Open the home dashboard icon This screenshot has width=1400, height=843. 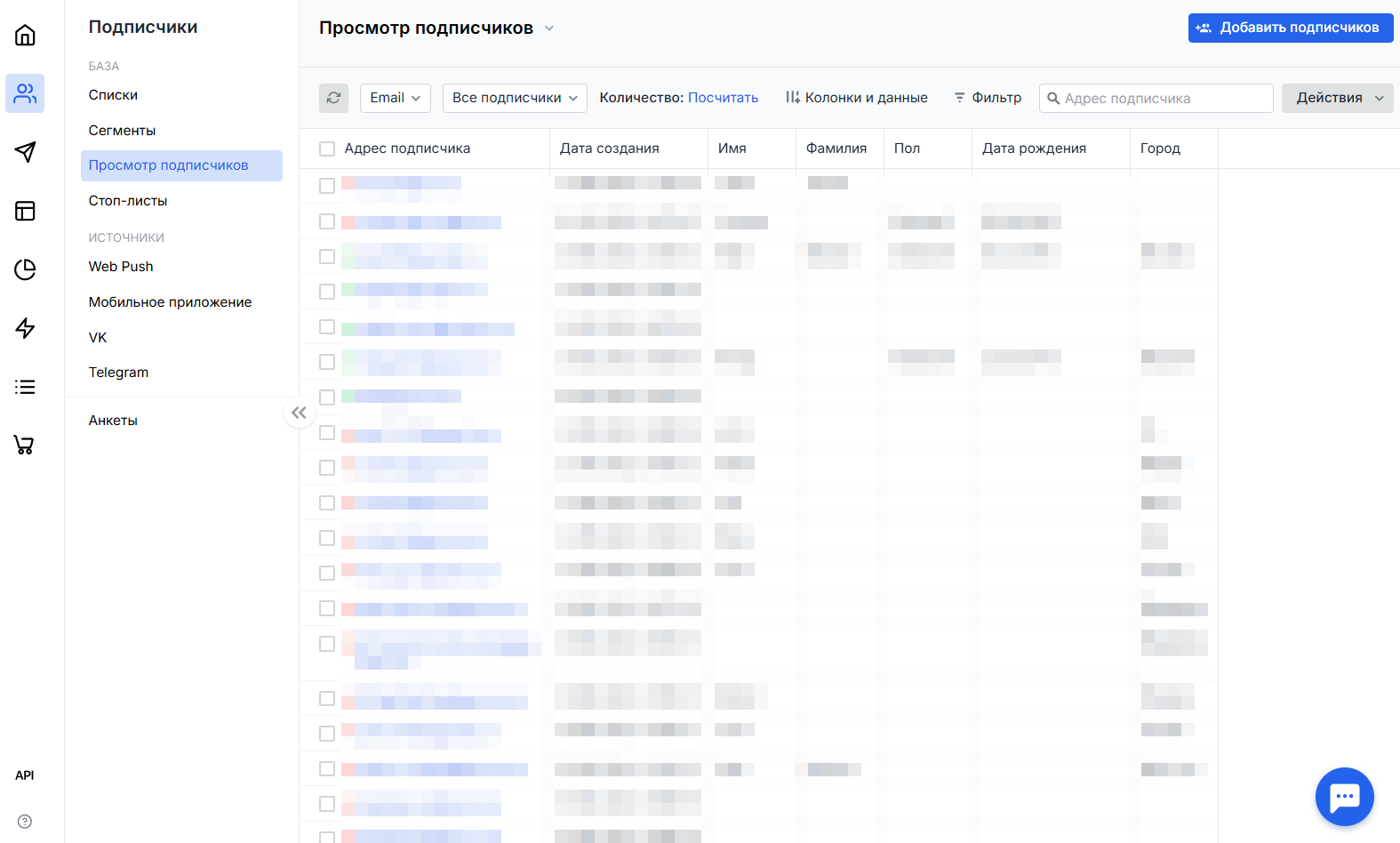25,36
